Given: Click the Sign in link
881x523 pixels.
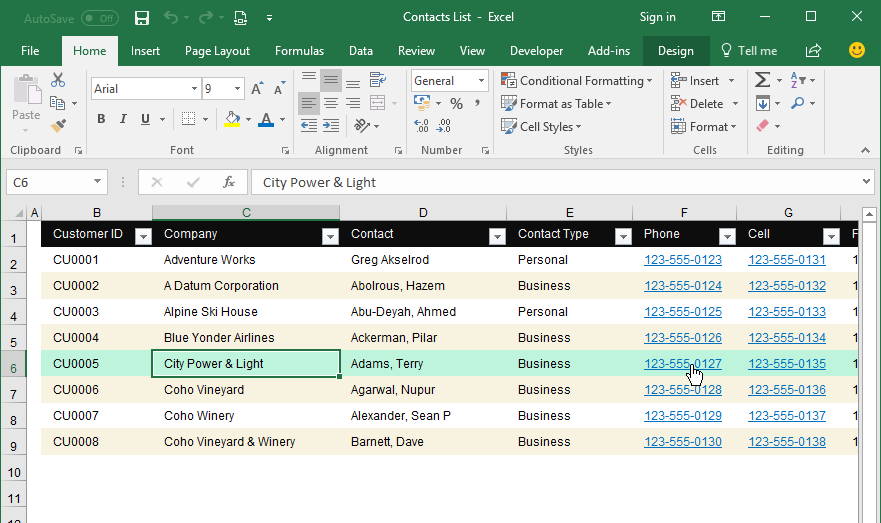Looking at the screenshot, I should click(657, 17).
